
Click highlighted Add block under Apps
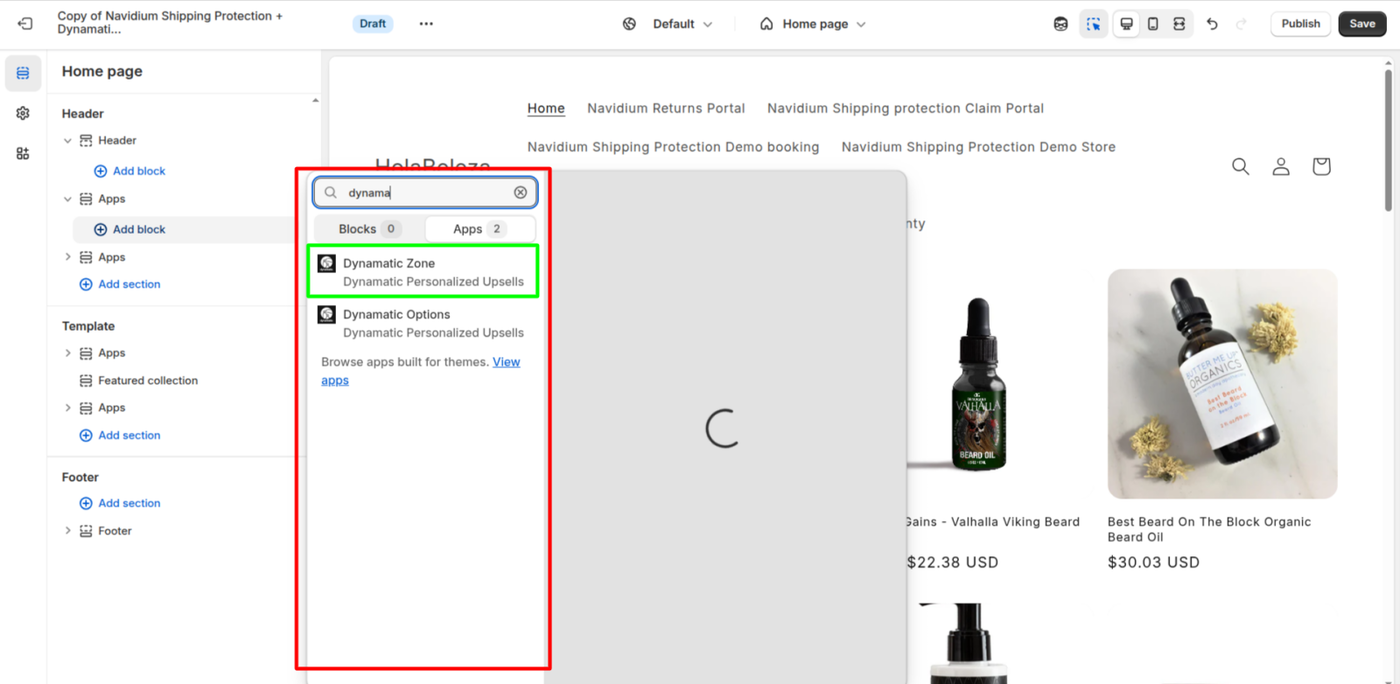130,229
